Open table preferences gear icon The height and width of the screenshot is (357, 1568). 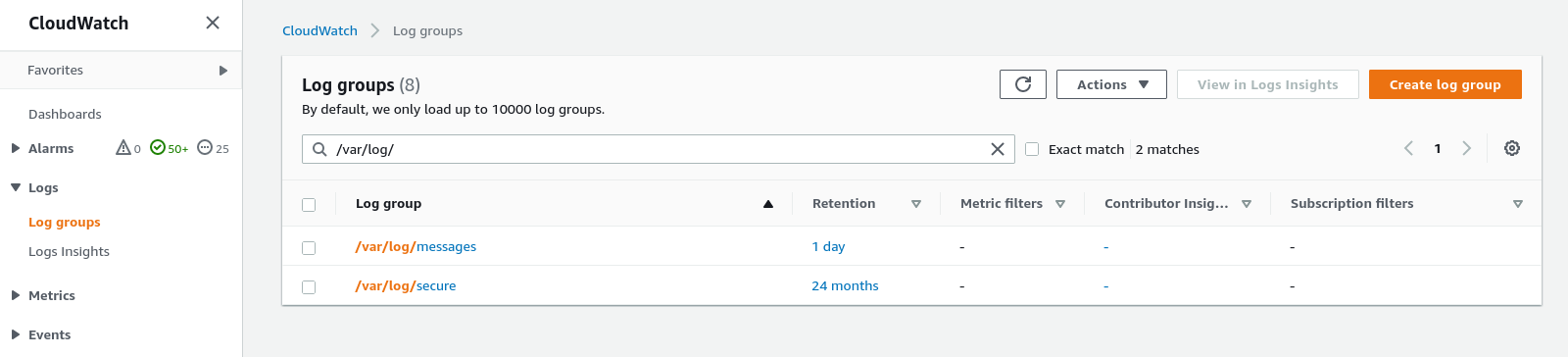click(1512, 148)
